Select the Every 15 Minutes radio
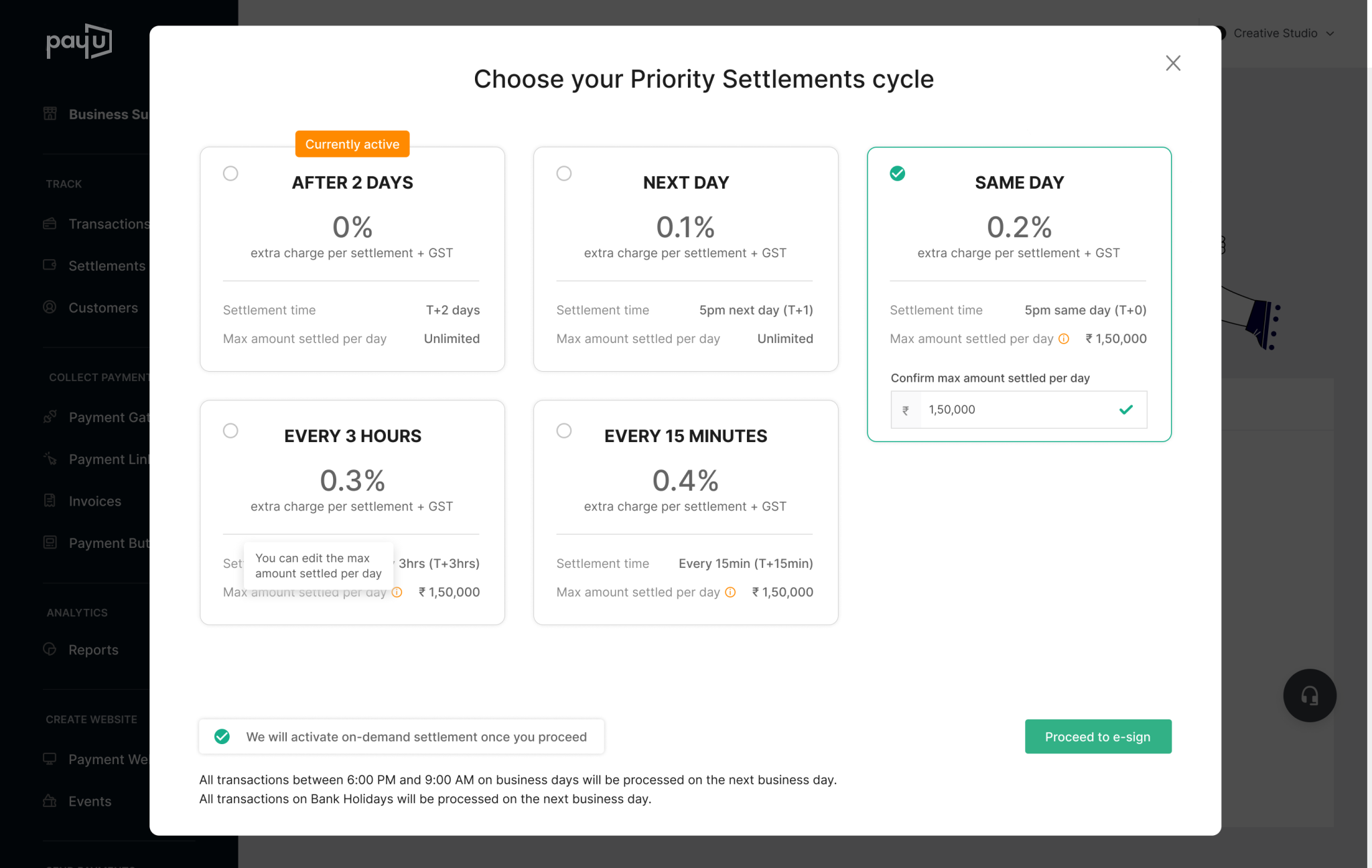The image size is (1372, 868). tap(564, 431)
